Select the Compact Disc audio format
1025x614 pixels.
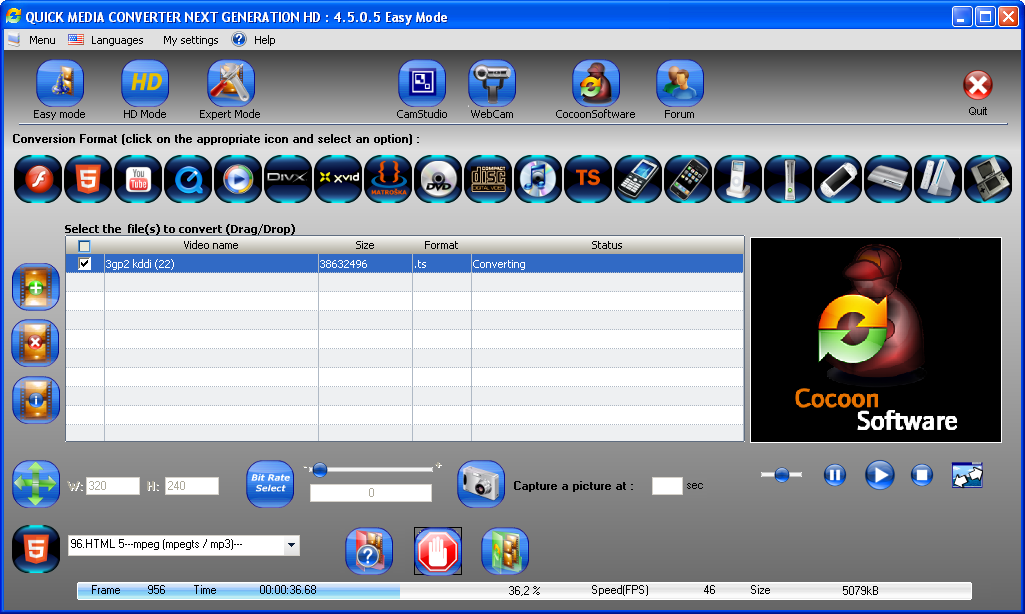tap(488, 179)
